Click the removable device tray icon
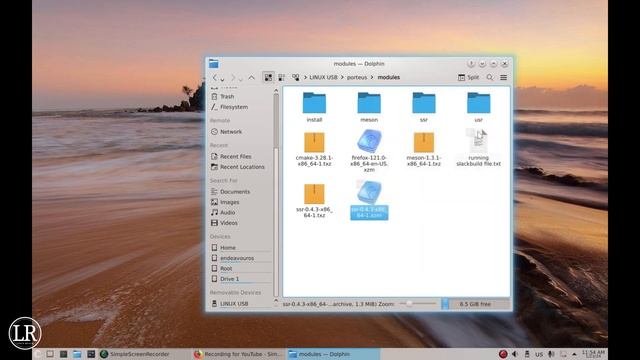 527,354
